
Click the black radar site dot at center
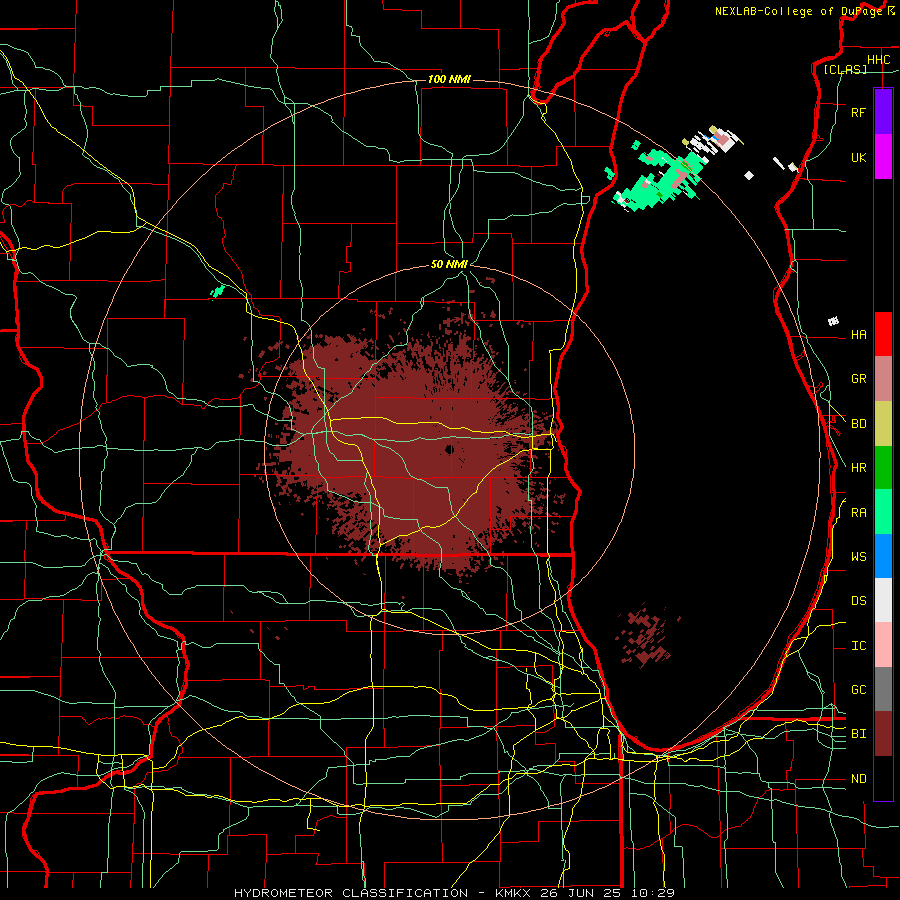[449, 449]
